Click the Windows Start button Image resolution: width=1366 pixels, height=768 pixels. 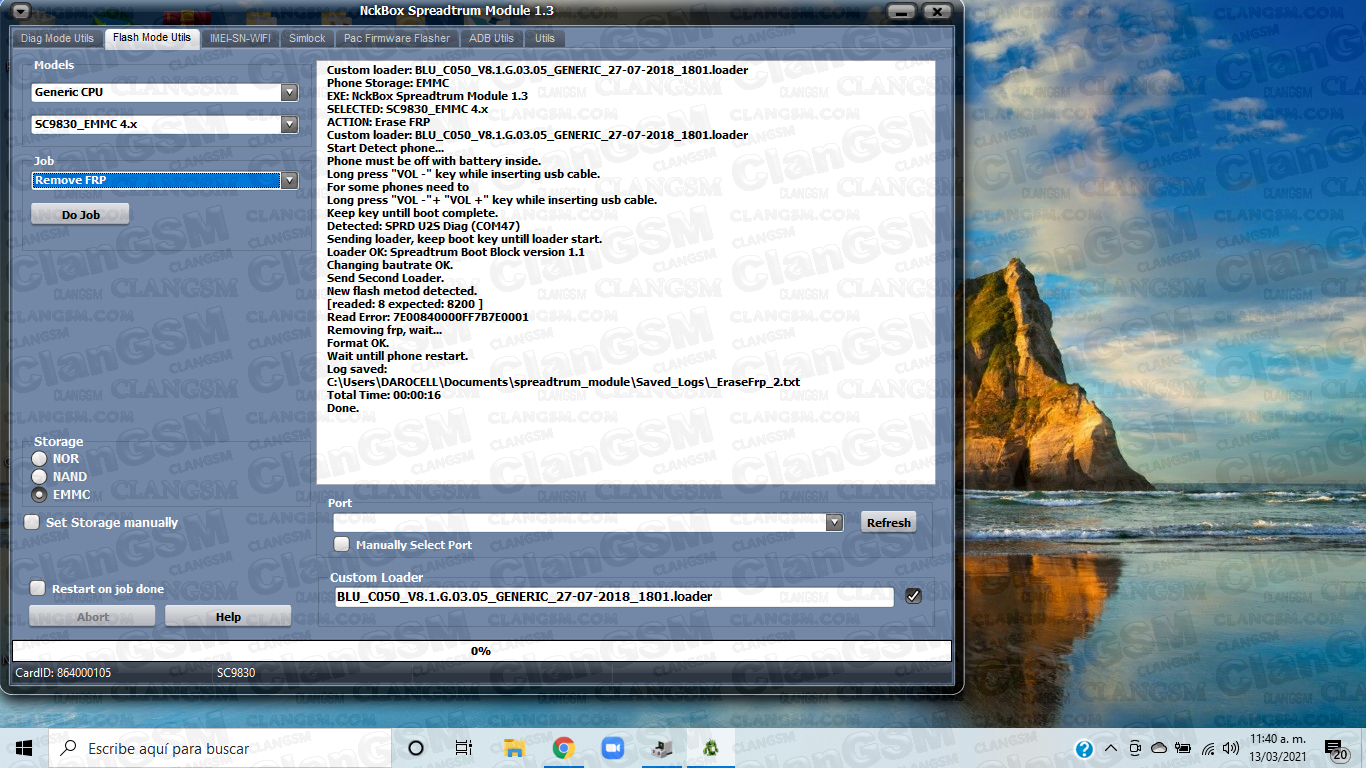coord(24,748)
